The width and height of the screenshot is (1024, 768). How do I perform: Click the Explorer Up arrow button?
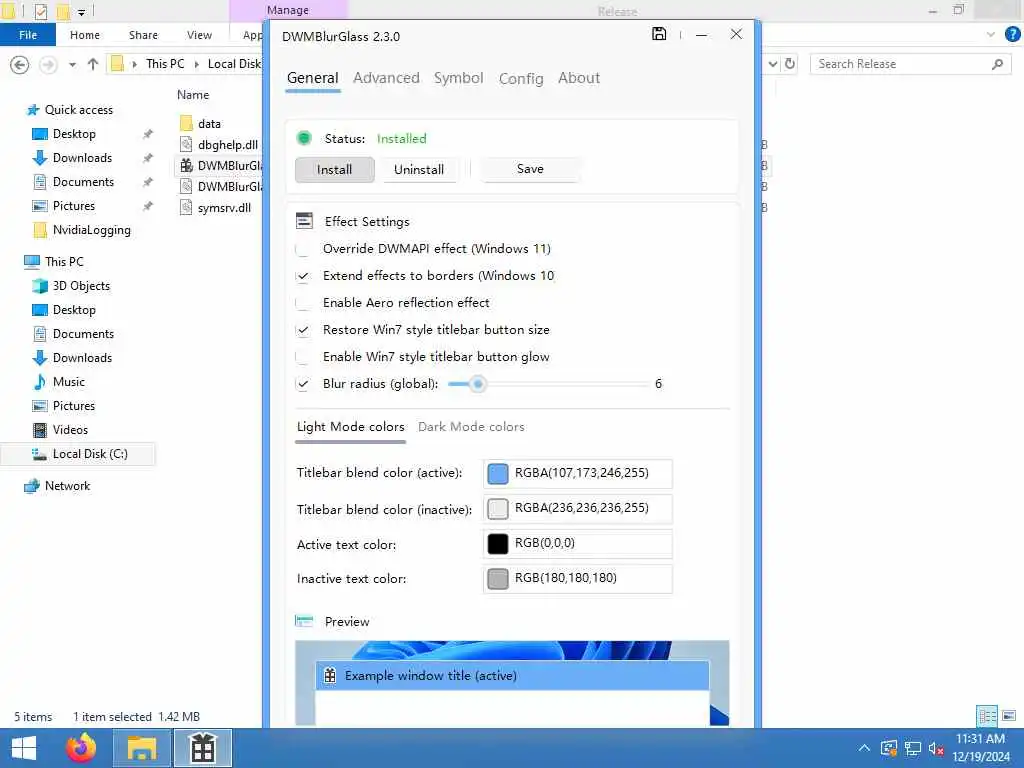(x=93, y=64)
